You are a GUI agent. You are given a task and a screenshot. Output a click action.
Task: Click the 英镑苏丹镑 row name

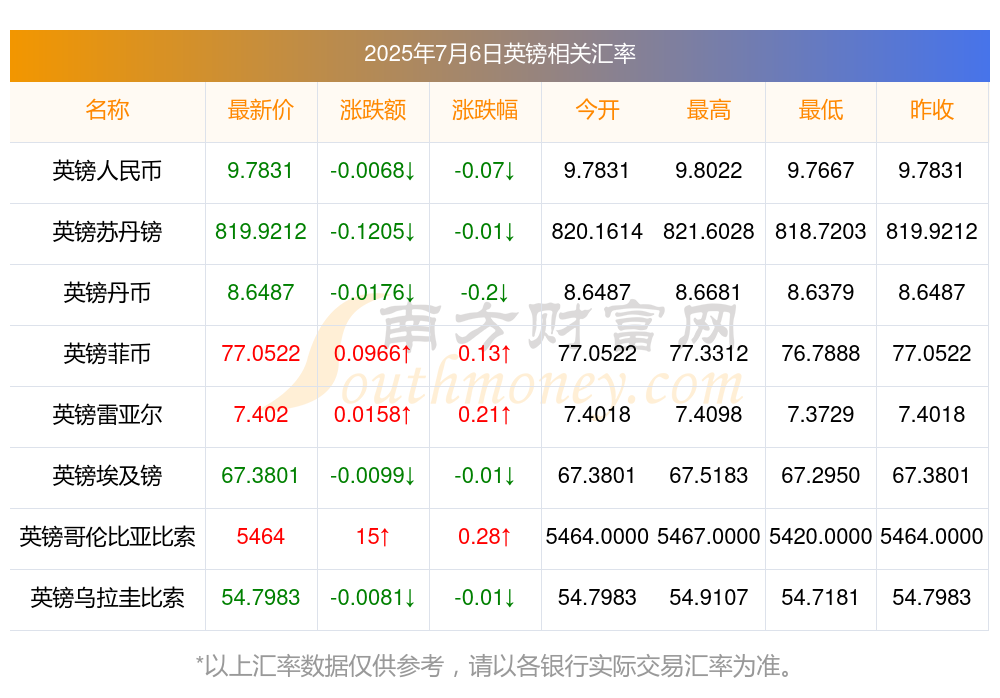point(107,232)
